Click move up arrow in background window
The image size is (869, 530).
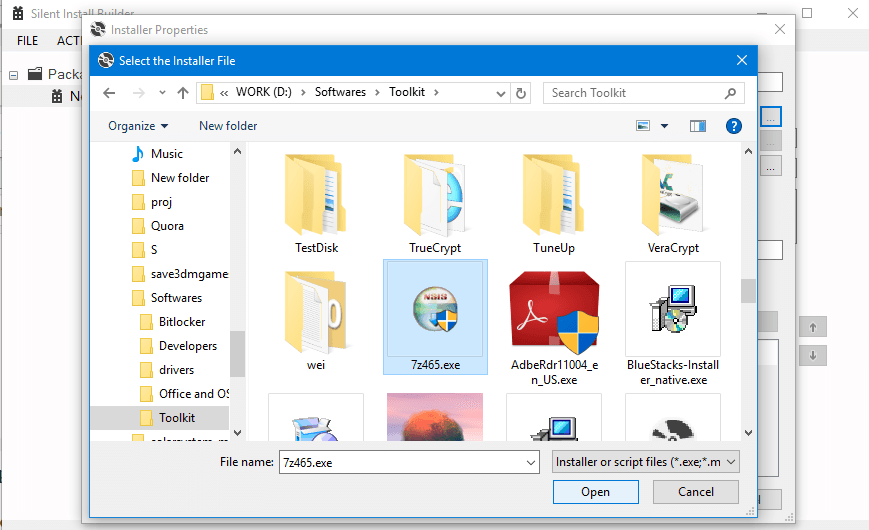click(813, 327)
